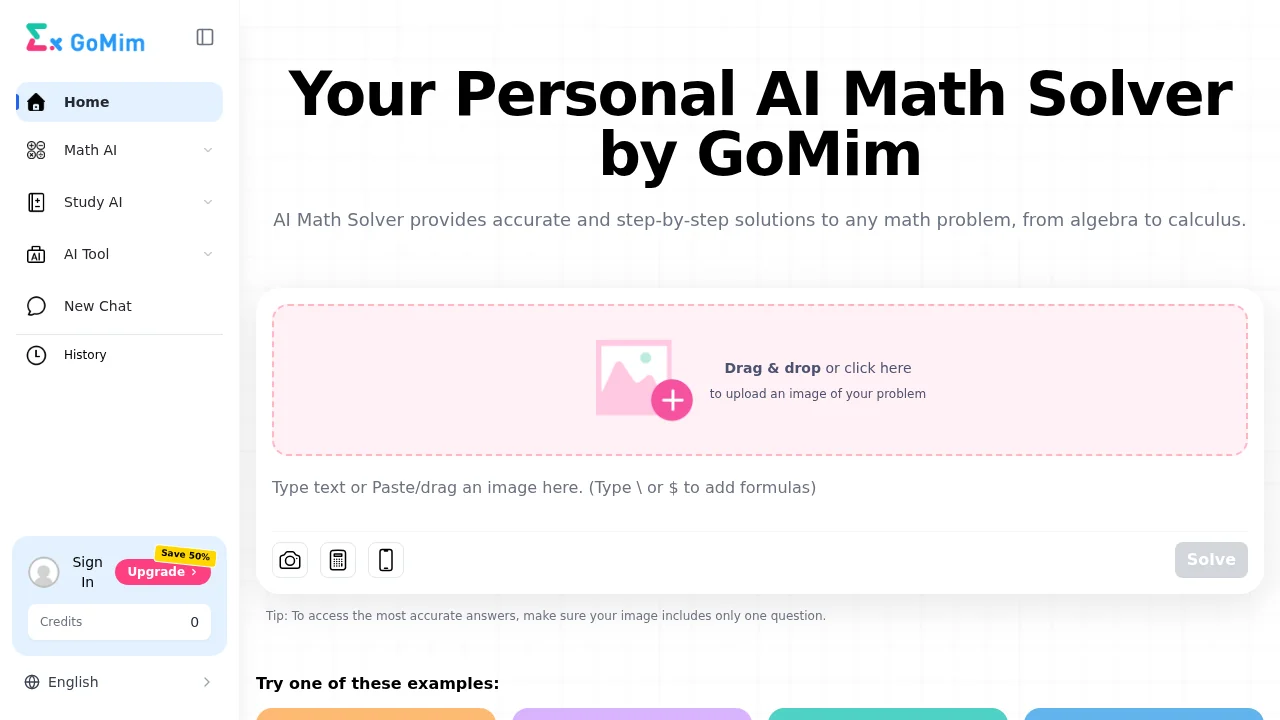Click the Study AI sidebar icon
1280x720 pixels.
coord(36,202)
